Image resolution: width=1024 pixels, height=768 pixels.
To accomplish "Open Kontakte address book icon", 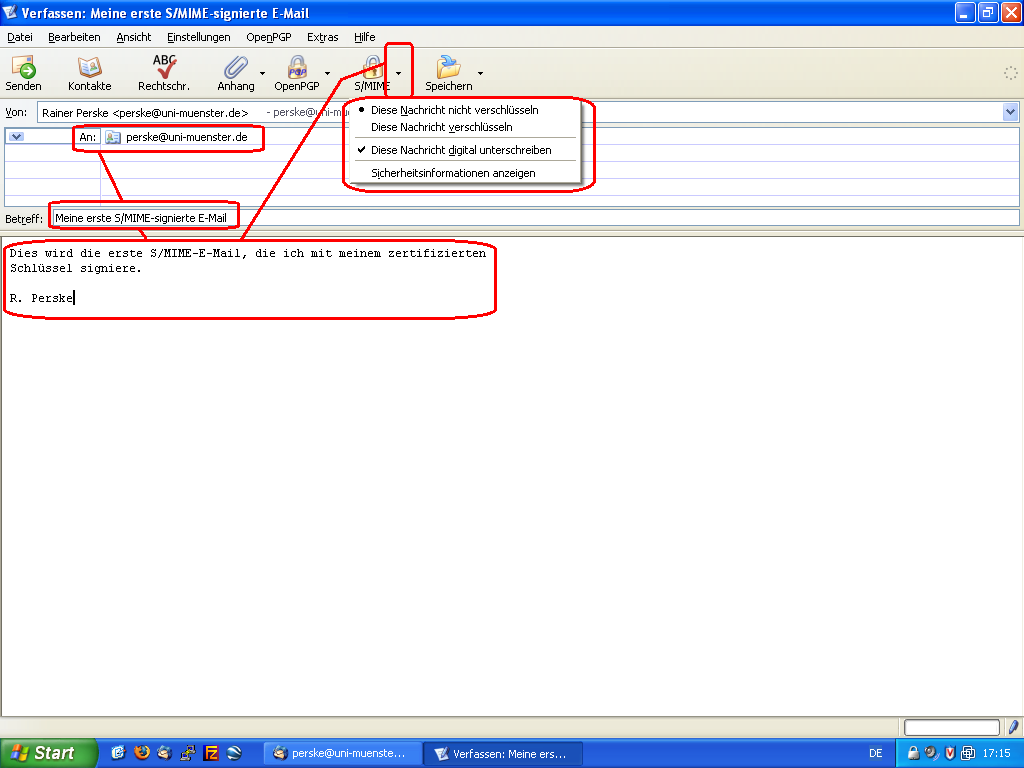I will point(89,68).
